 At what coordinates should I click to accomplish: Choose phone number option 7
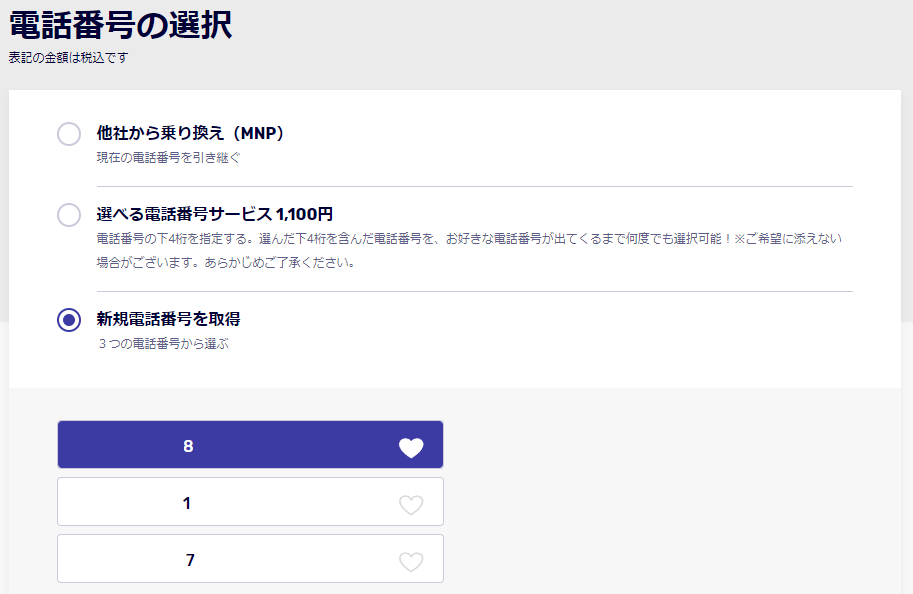point(250,559)
